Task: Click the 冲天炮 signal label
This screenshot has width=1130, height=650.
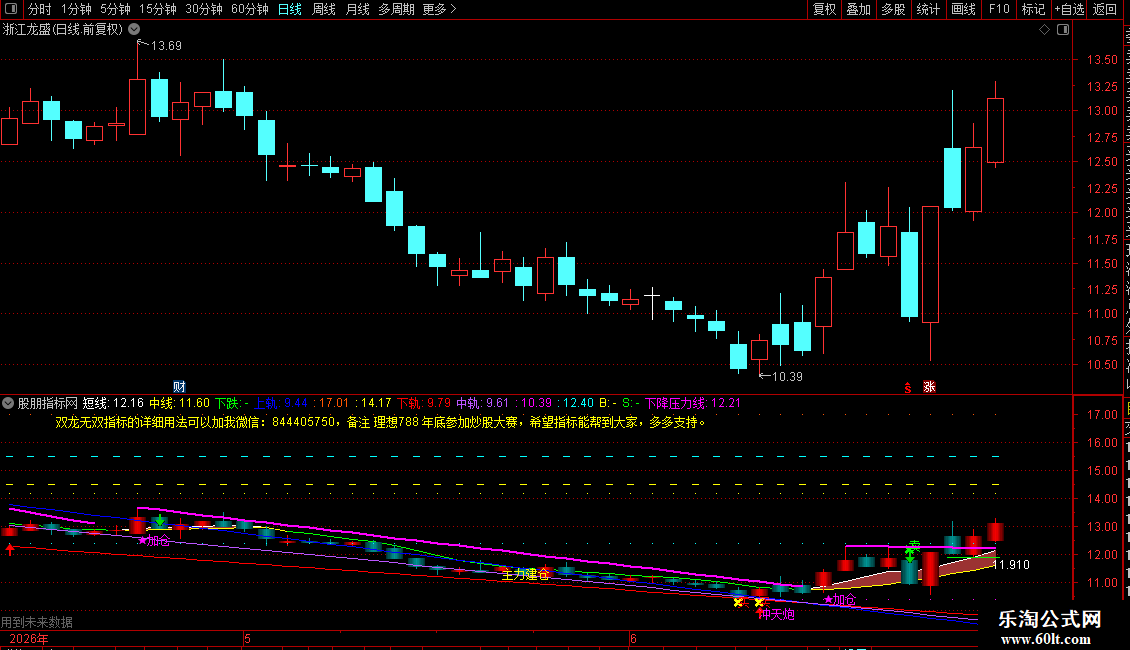Action: pyautogui.click(x=777, y=614)
